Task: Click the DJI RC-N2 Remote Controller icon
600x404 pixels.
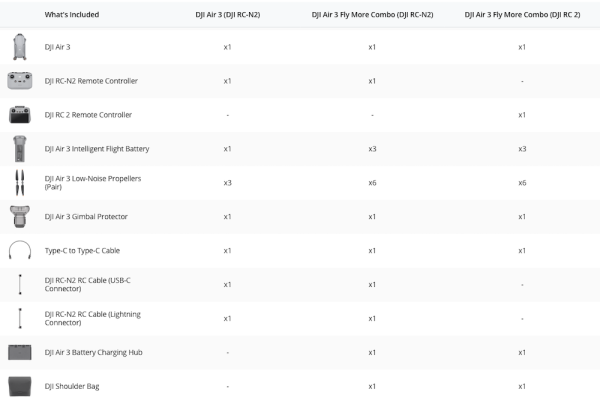Action: click(20, 81)
